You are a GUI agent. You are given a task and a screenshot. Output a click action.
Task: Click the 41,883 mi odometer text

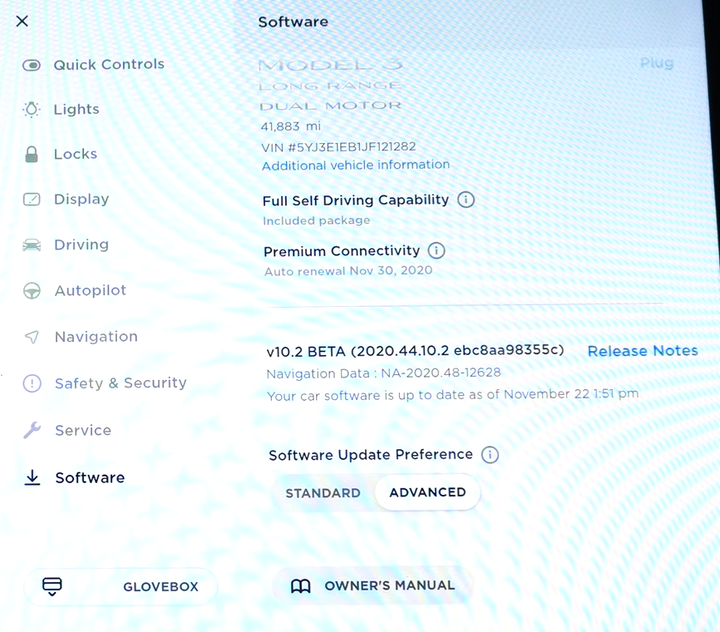click(291, 126)
